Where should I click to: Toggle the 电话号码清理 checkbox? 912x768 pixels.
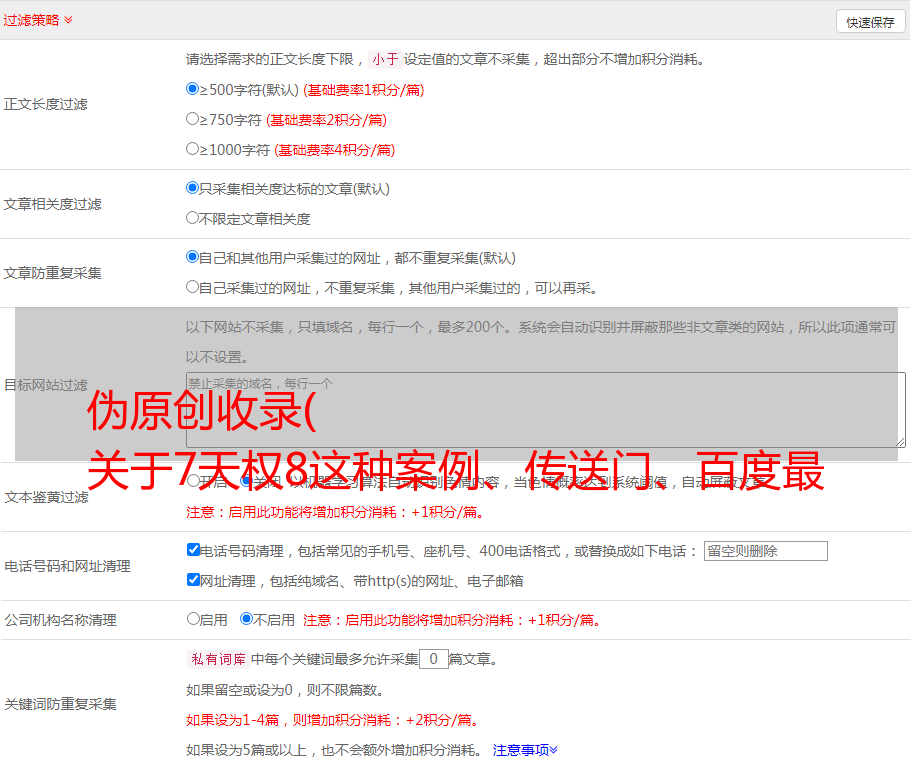(193, 550)
